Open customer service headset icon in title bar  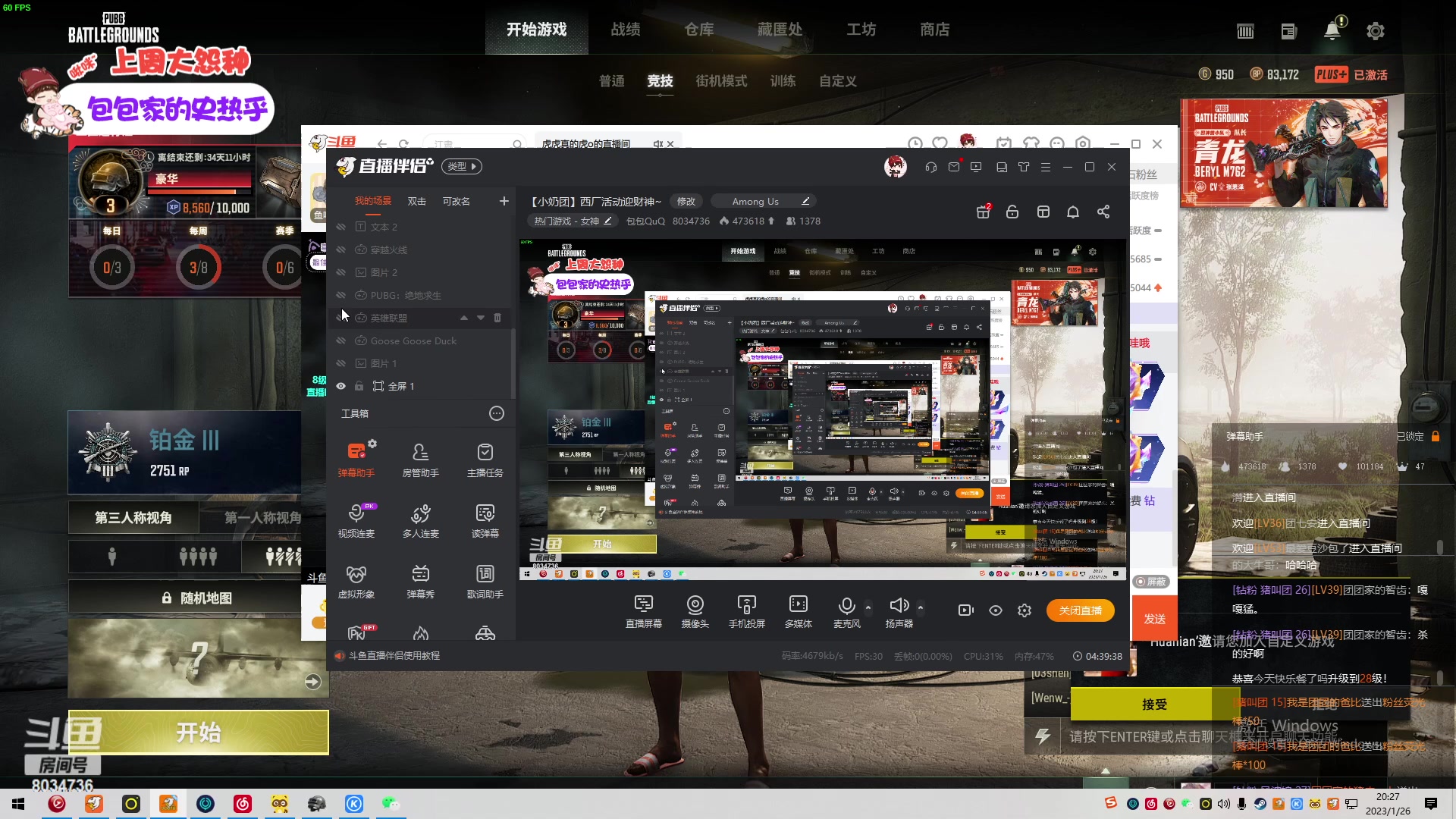[931, 167]
